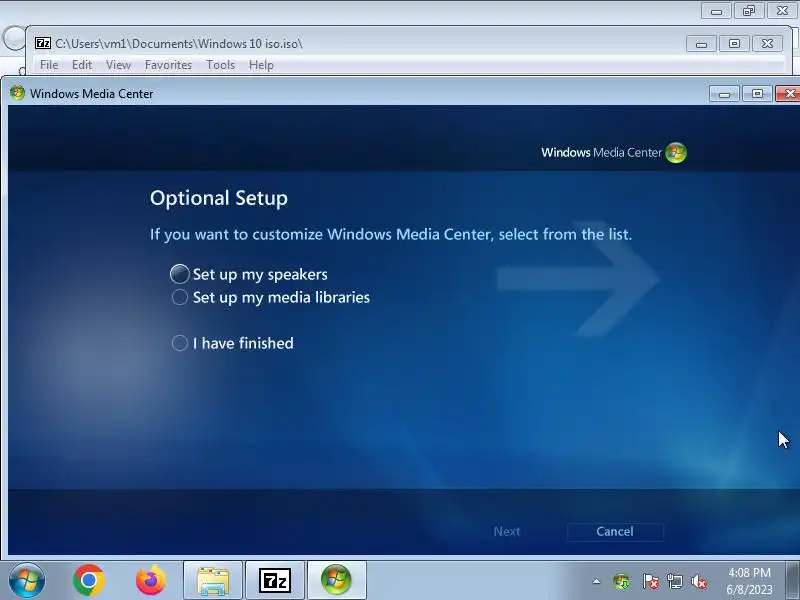Click the Windows Media Center logo orb

(676, 153)
